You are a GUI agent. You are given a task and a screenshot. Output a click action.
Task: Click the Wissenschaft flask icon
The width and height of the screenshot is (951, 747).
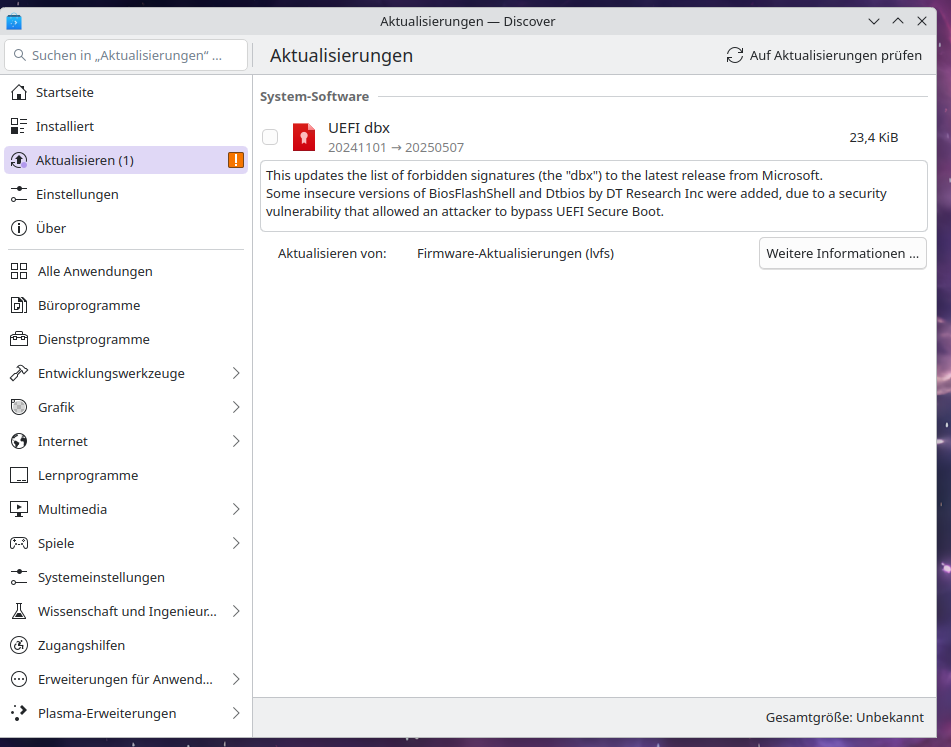click(19, 611)
